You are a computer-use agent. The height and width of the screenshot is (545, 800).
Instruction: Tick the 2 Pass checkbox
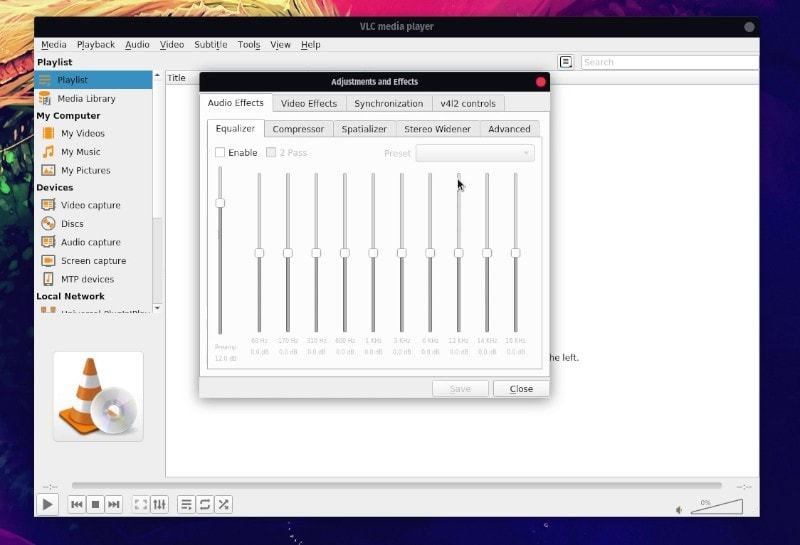(271, 153)
